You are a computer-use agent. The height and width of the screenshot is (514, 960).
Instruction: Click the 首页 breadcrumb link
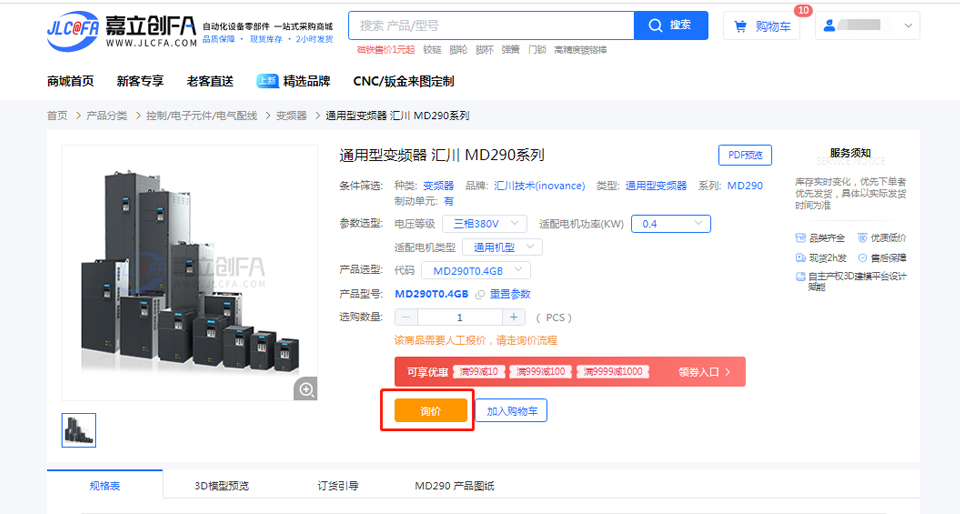click(58, 116)
